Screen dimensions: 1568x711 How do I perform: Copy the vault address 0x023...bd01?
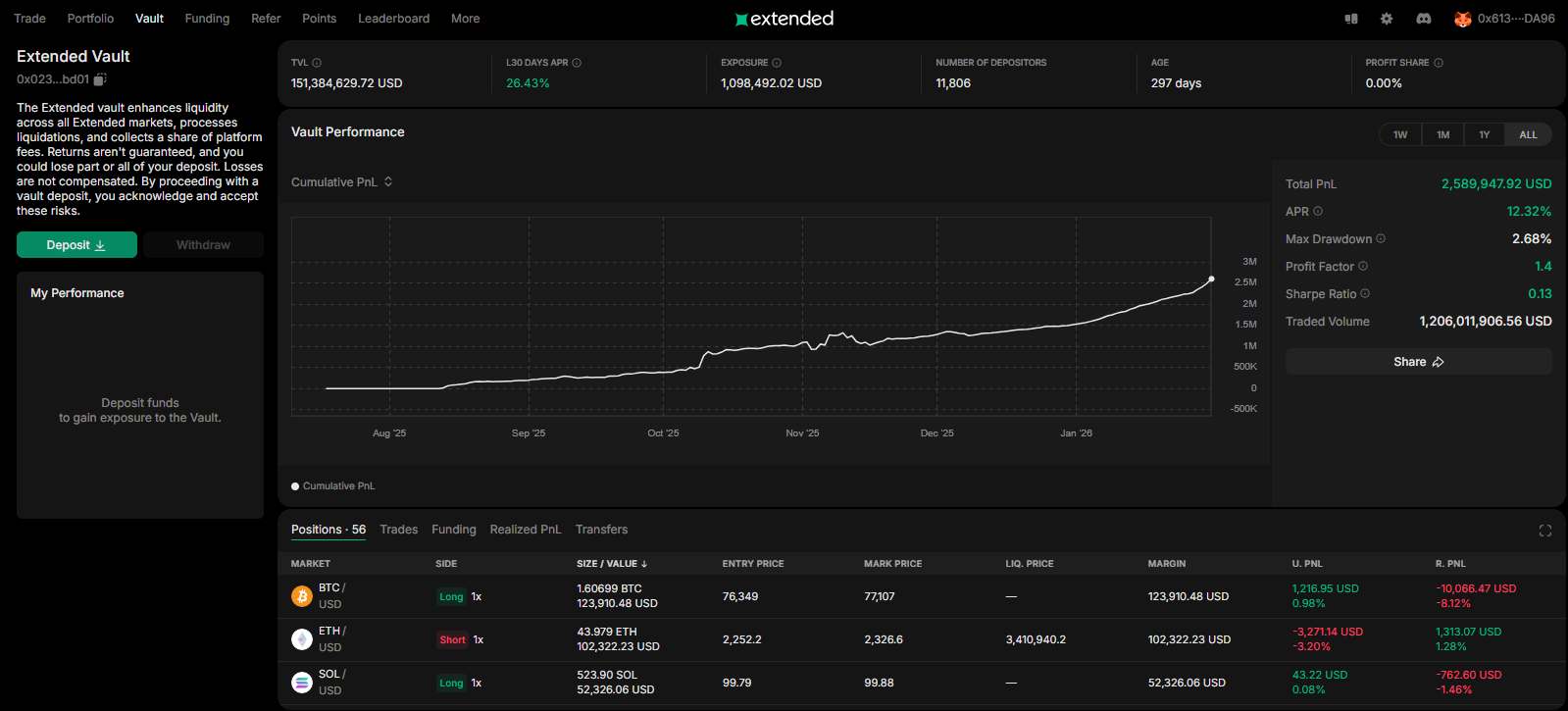click(x=100, y=79)
